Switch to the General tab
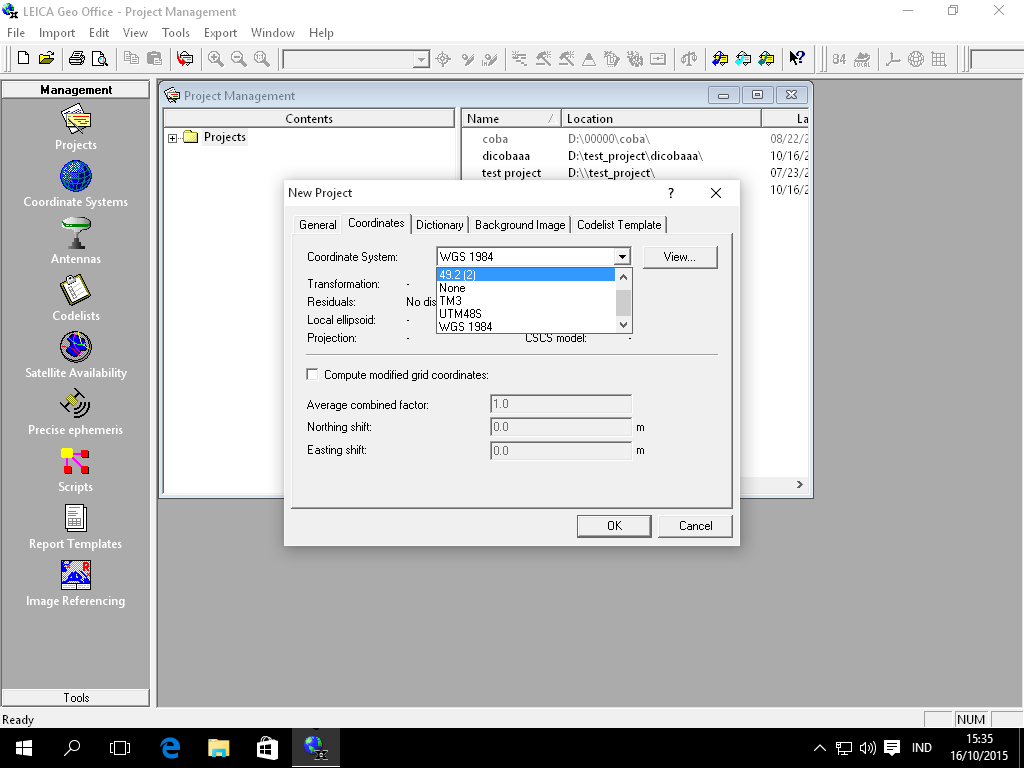This screenshot has width=1024, height=768. click(x=317, y=225)
